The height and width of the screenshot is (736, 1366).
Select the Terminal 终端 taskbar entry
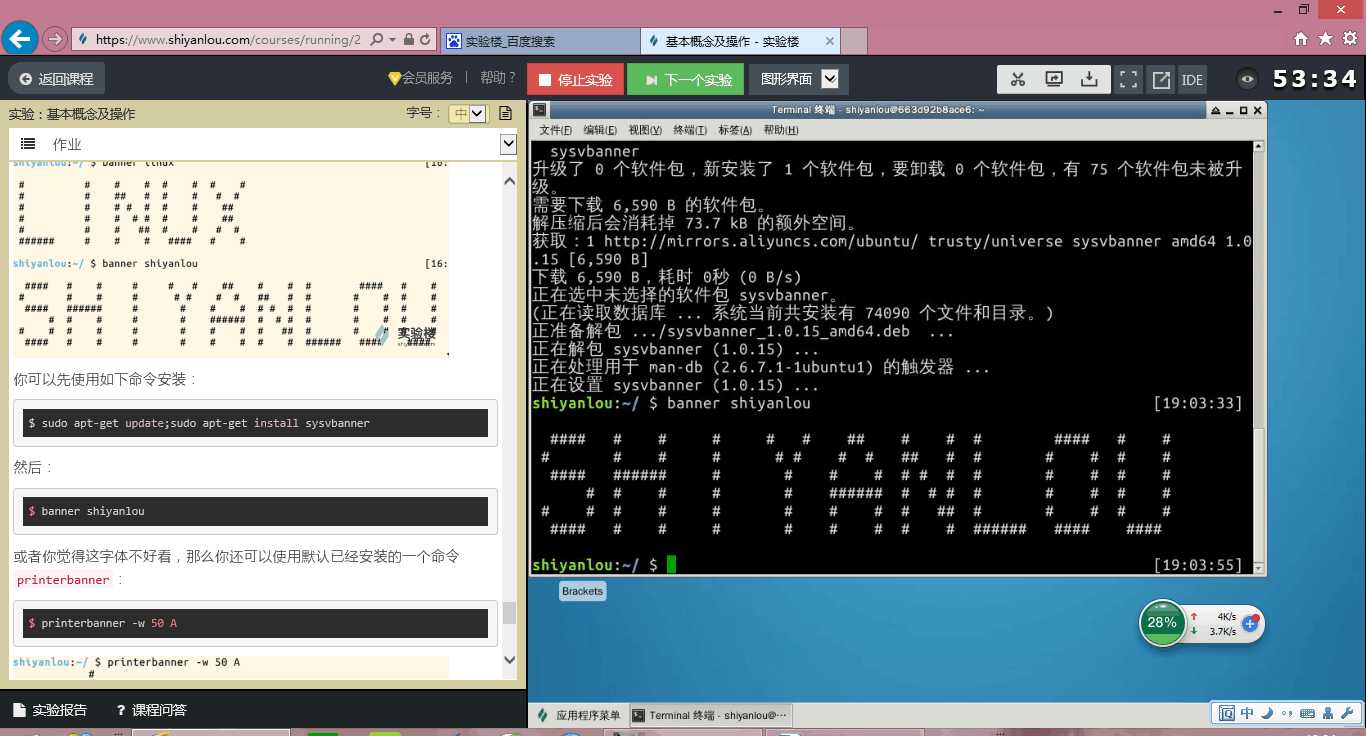click(711, 715)
